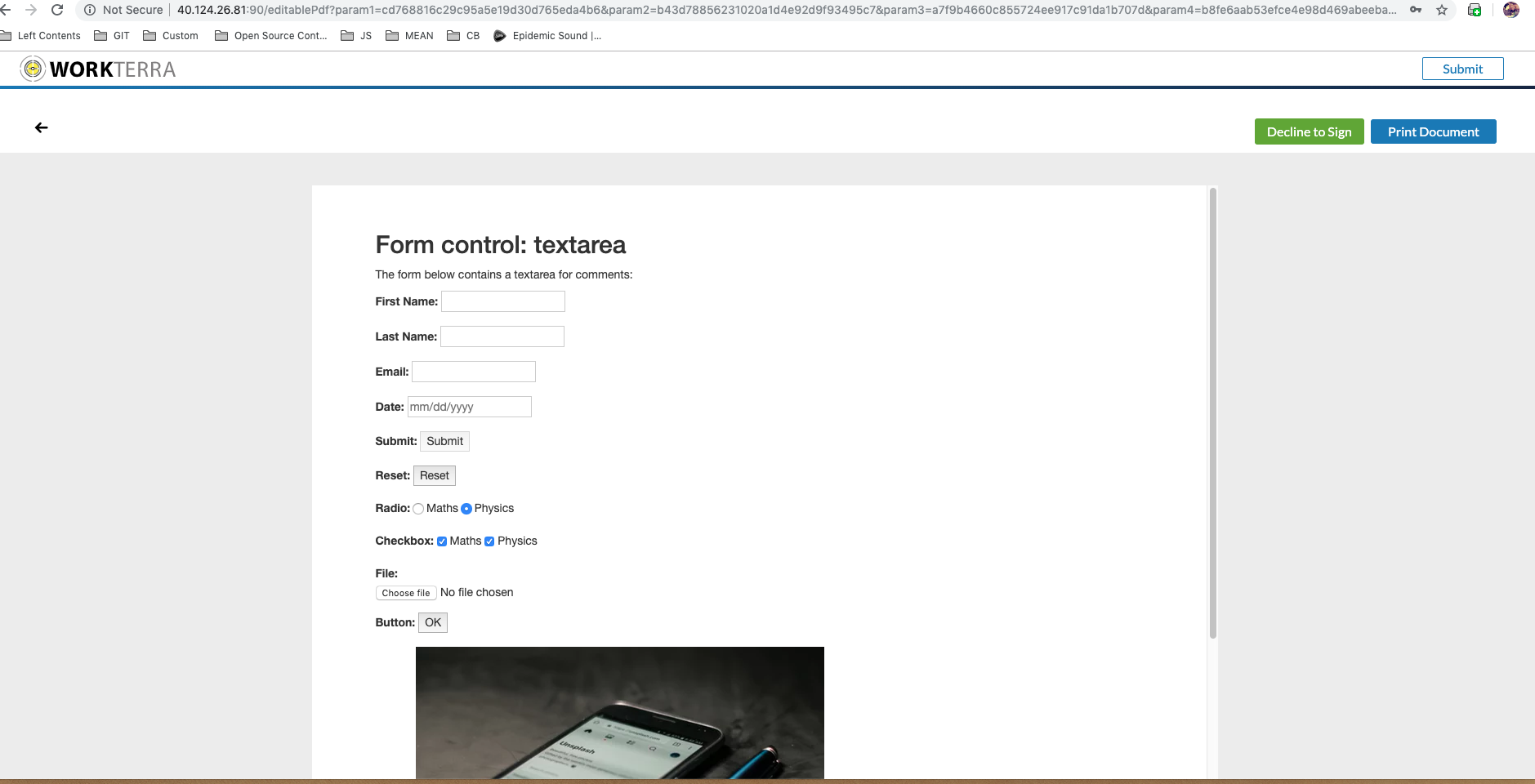Uncheck the Maths checkbox

(x=442, y=541)
